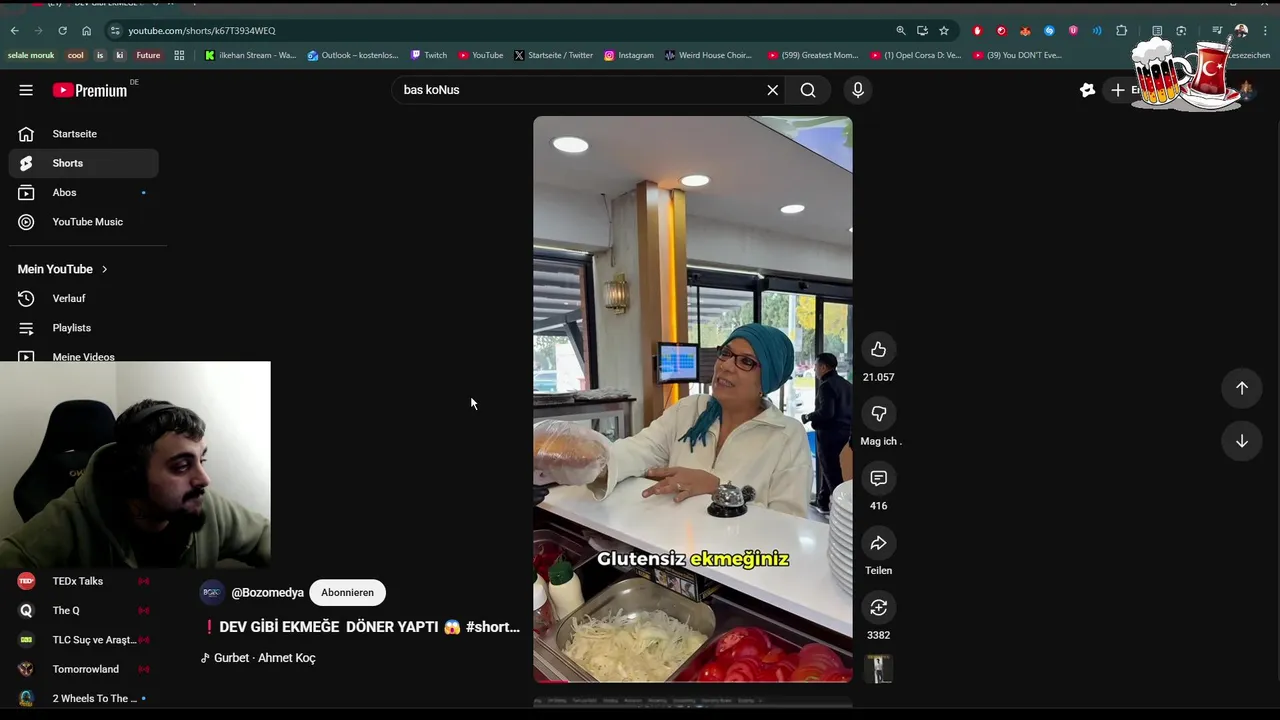Open comments showing 416
This screenshot has height=720, width=1280.
(x=878, y=478)
